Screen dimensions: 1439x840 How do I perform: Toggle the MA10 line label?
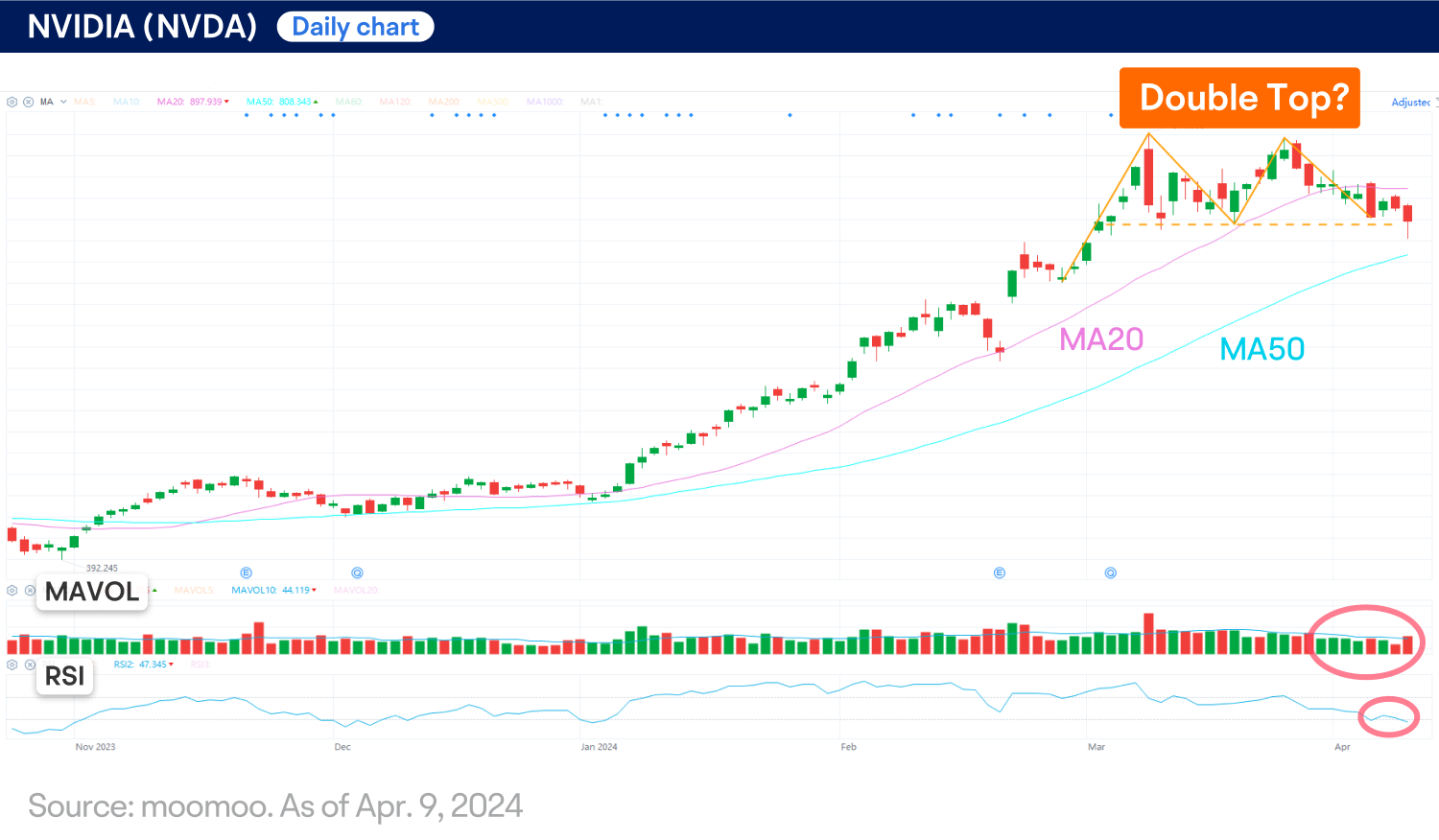(x=127, y=102)
